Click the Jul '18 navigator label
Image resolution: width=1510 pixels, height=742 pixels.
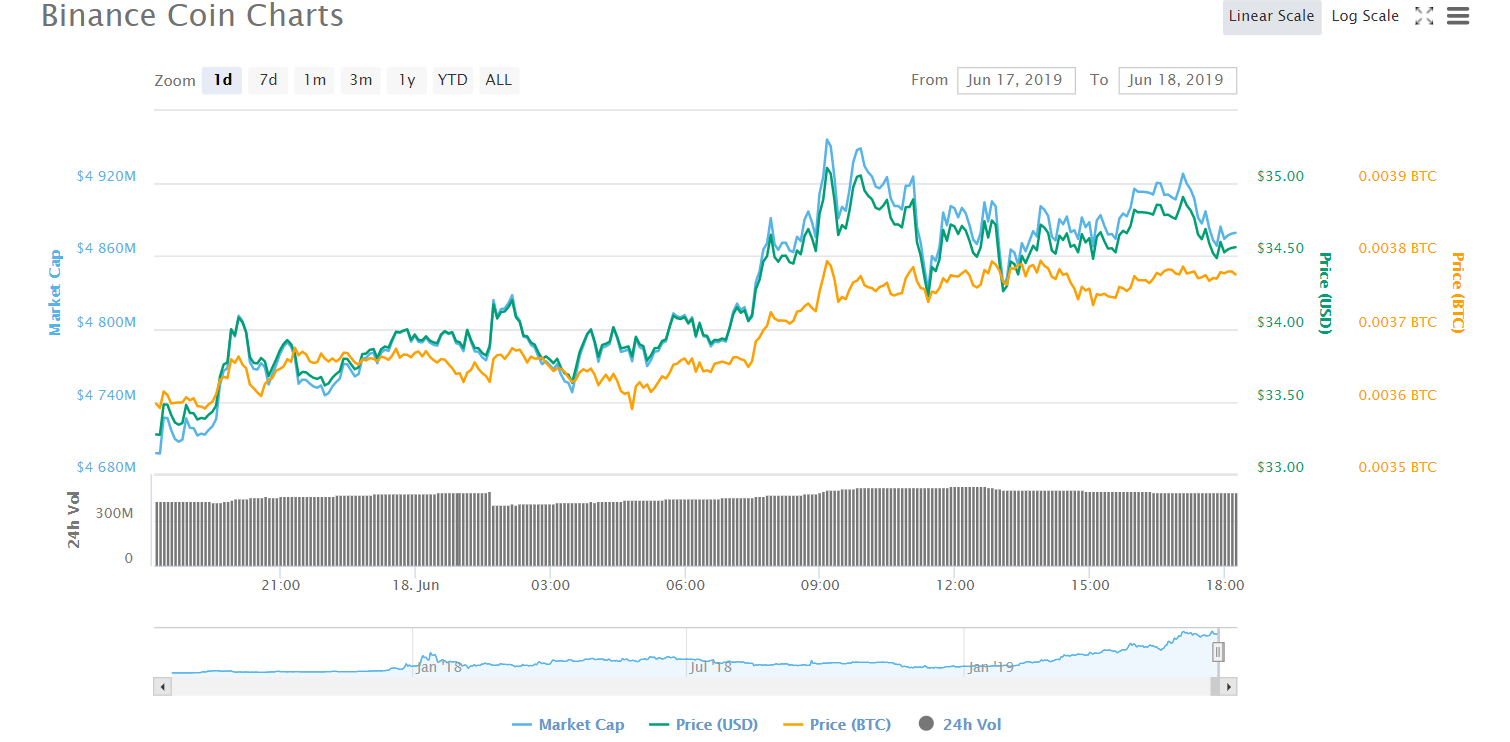(x=710, y=666)
